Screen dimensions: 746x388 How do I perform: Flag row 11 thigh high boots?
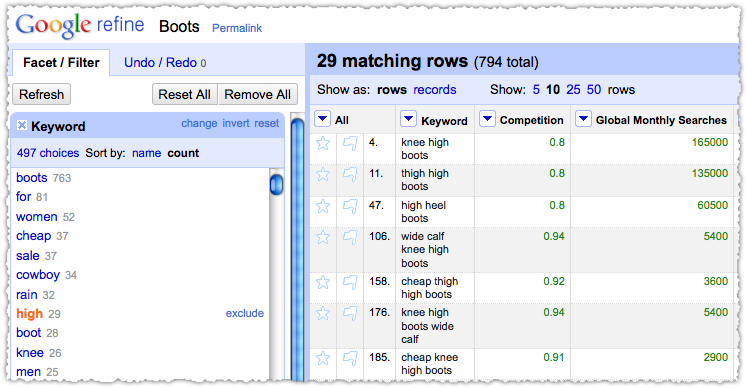tap(350, 175)
